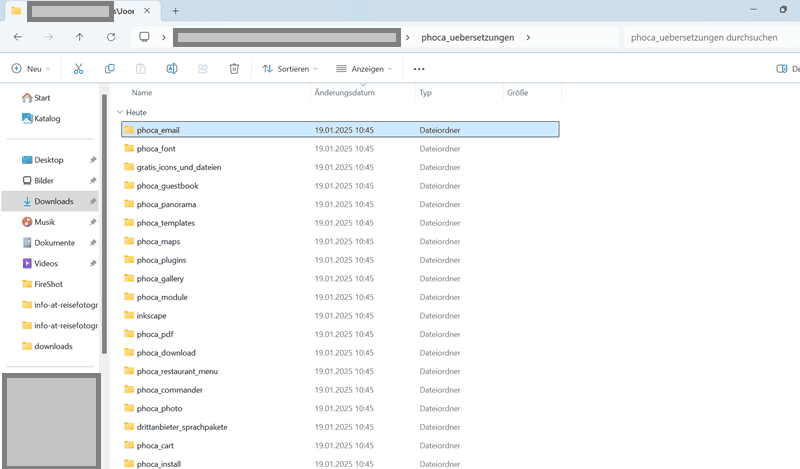Open the Anzeigen view options dropdown
Screen dimensions: 800x469
point(364,69)
